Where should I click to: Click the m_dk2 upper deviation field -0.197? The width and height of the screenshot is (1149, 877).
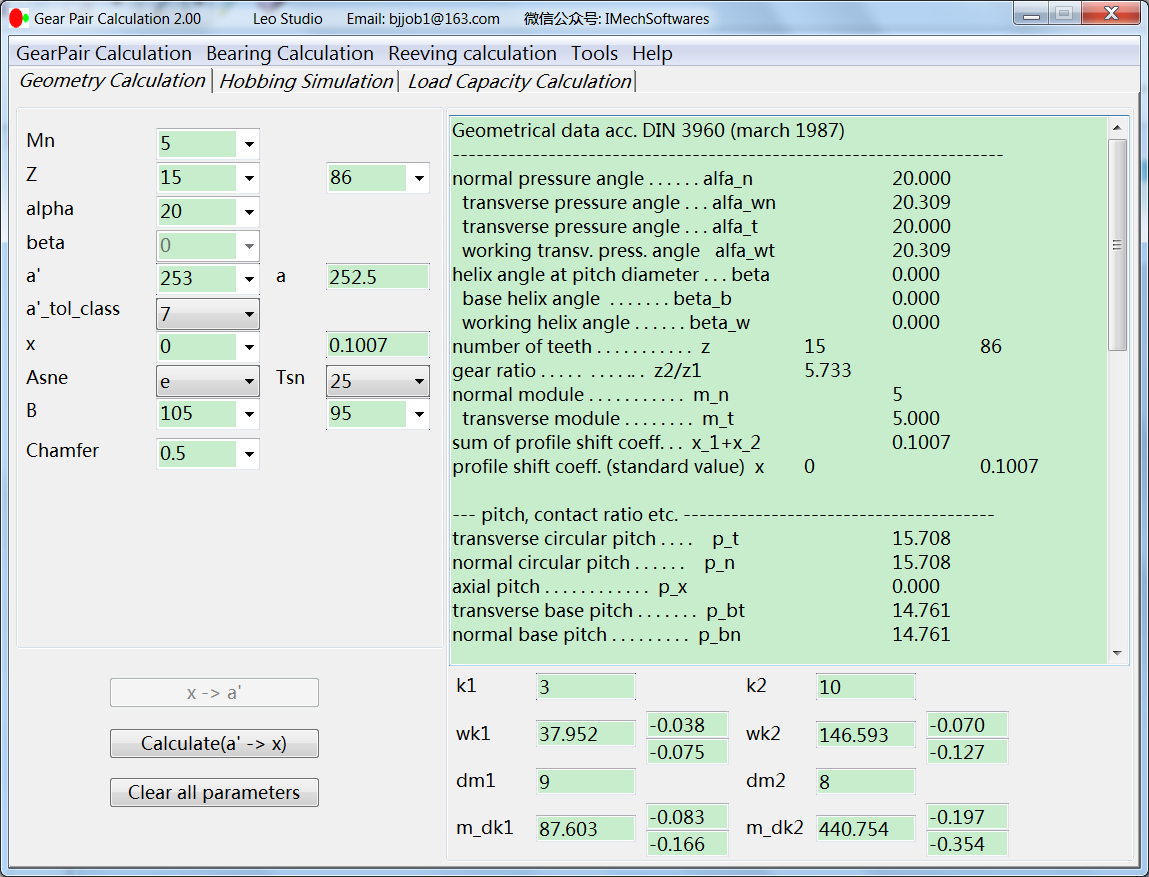pyautogui.click(x=967, y=817)
